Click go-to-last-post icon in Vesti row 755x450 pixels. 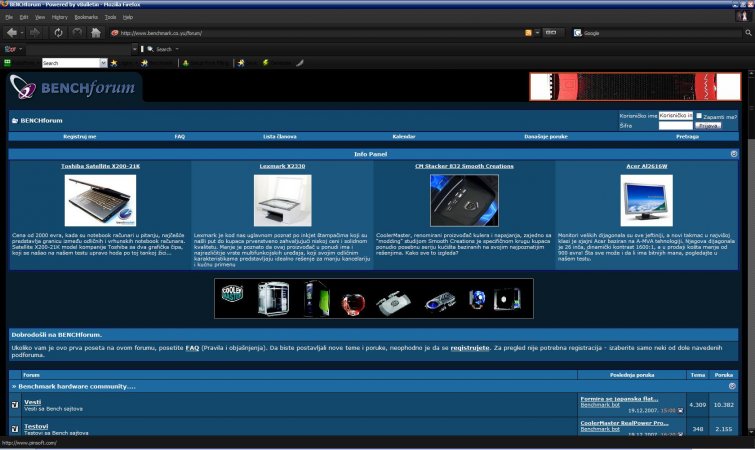click(x=680, y=411)
